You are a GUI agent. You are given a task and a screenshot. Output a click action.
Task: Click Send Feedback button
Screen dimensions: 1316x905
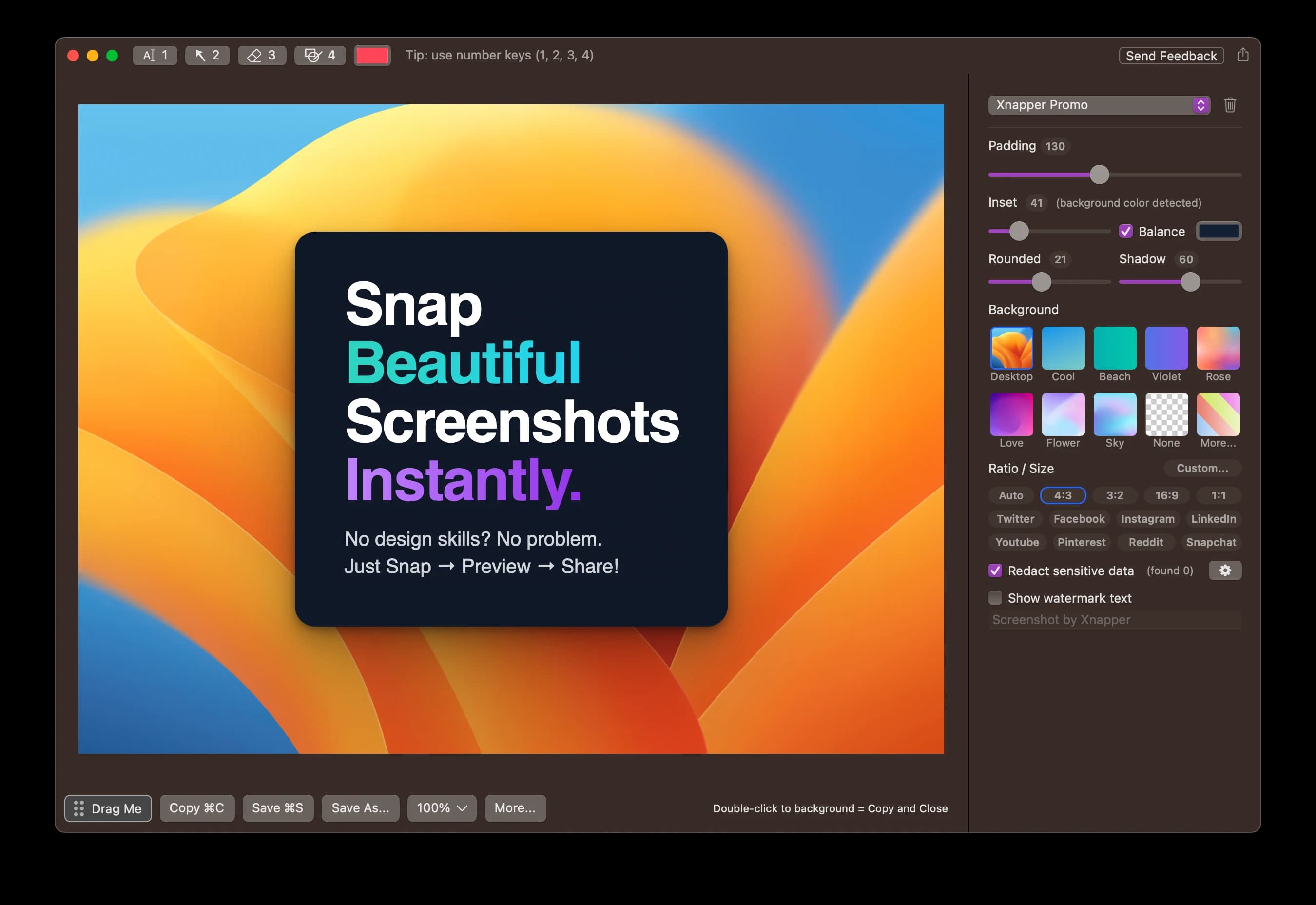[1171, 56]
